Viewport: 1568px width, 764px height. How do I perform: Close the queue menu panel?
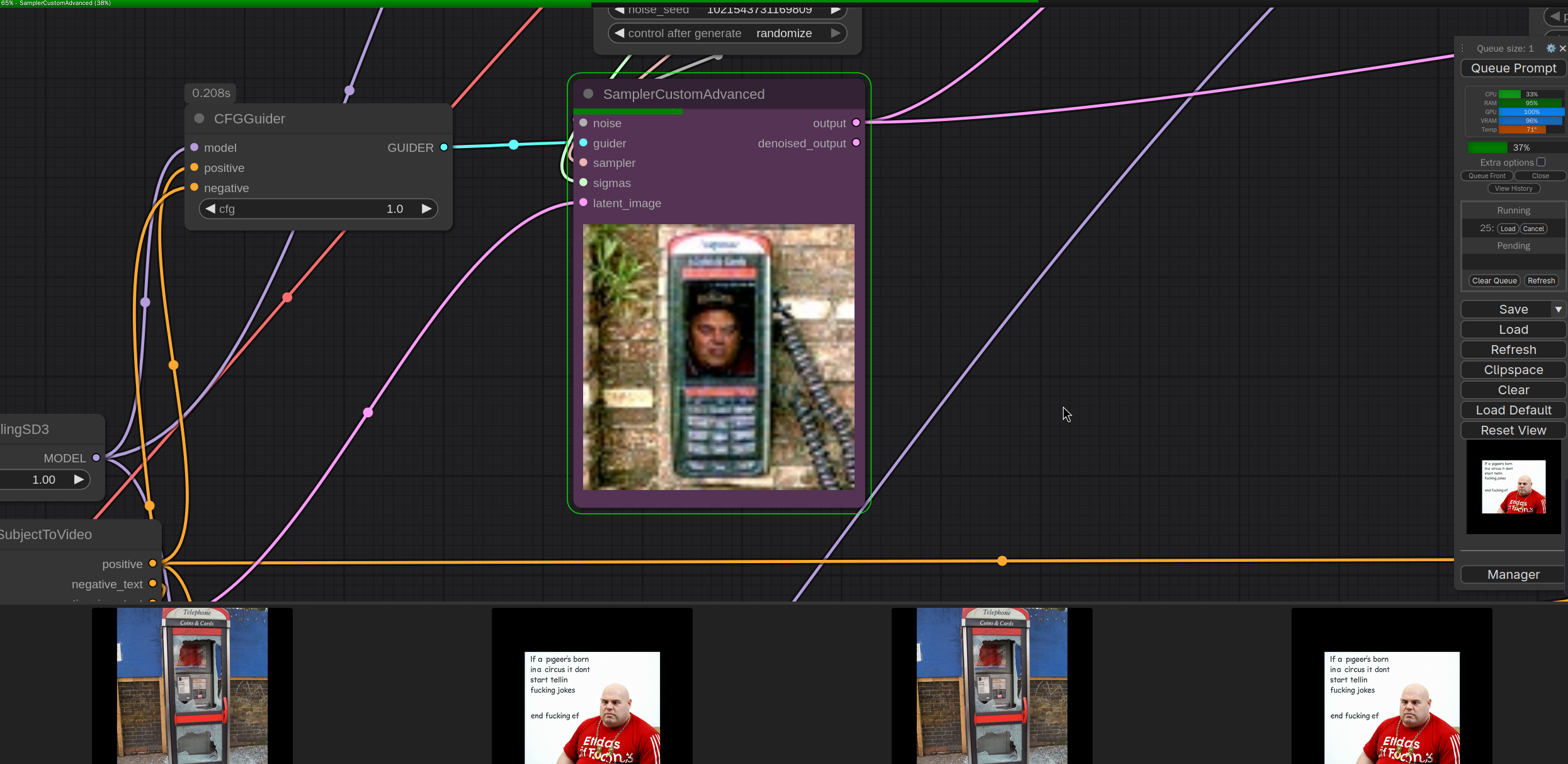click(1562, 48)
